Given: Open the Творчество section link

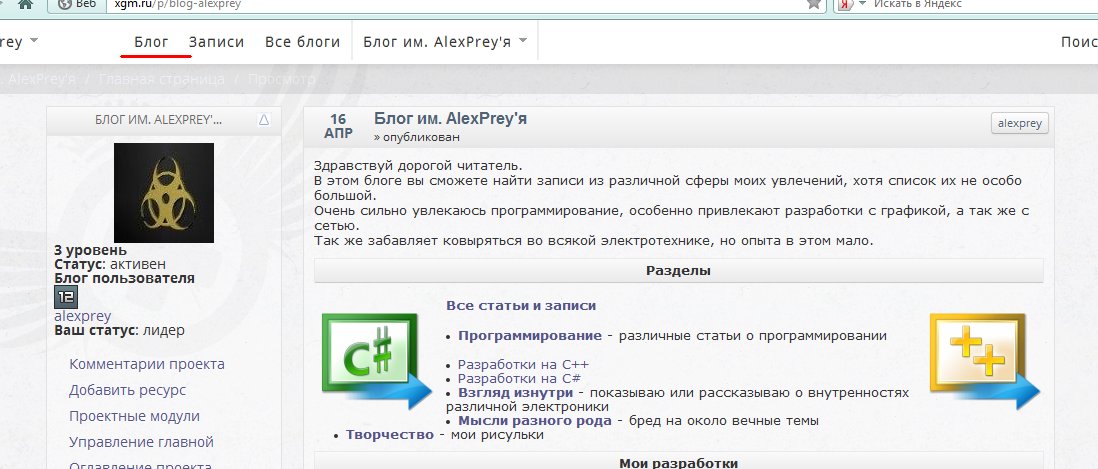Looking at the screenshot, I should coord(389,435).
